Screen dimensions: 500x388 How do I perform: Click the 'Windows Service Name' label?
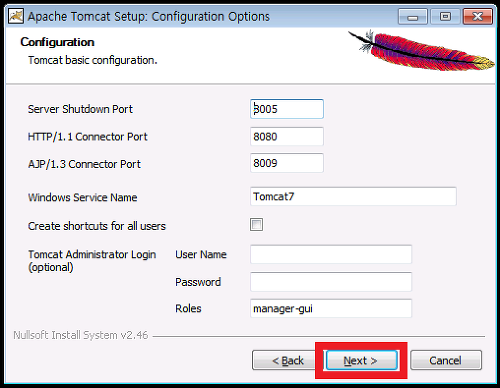tap(83, 197)
